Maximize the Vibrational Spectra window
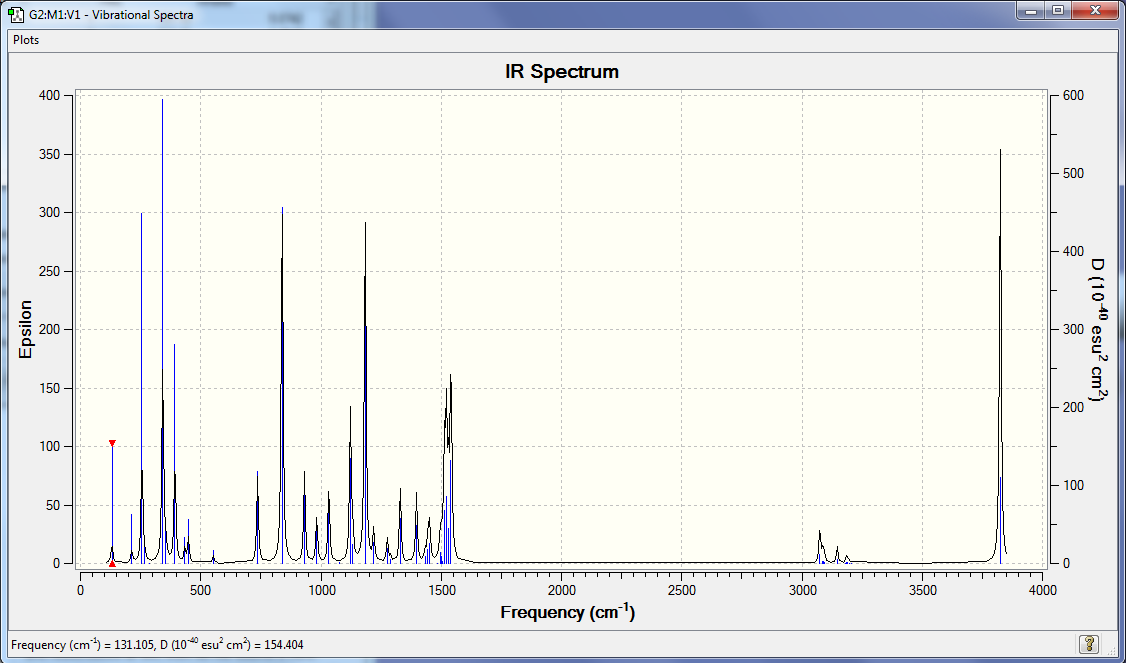The height and width of the screenshot is (663, 1126). click(1058, 11)
